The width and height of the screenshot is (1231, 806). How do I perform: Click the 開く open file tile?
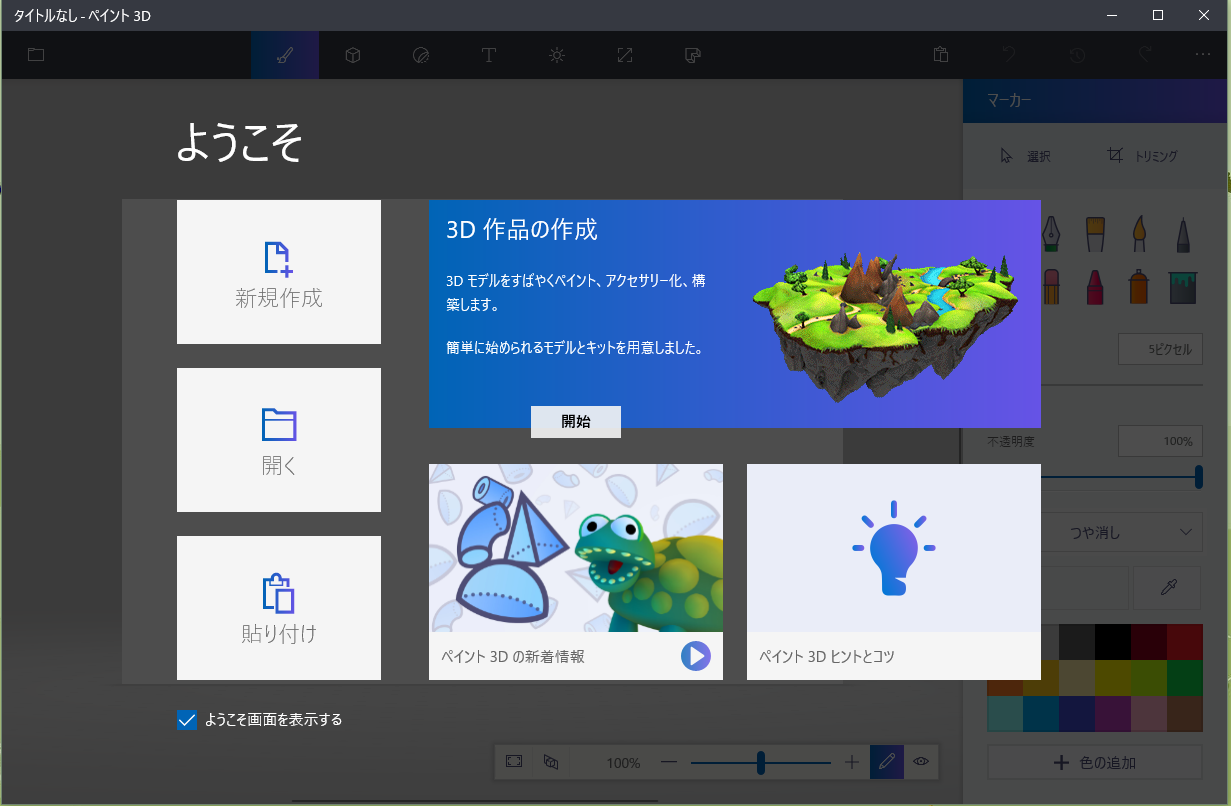pyautogui.click(x=279, y=440)
